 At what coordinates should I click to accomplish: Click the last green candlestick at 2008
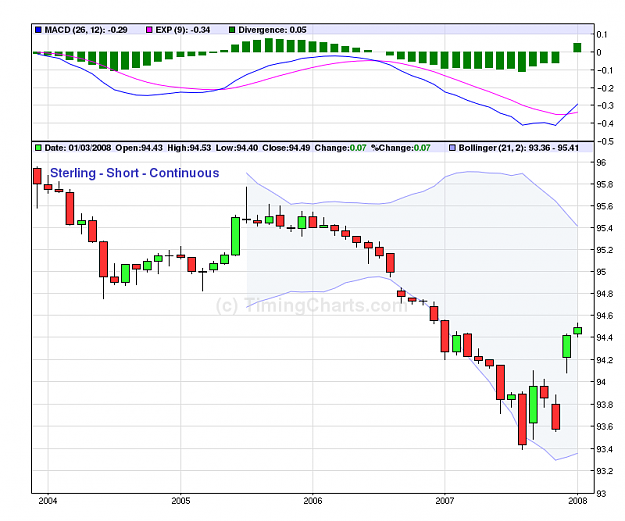point(578,330)
